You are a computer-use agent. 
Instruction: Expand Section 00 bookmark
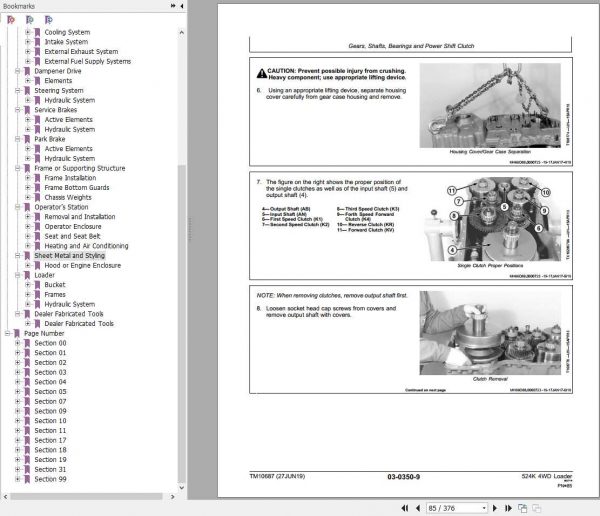pos(18,343)
